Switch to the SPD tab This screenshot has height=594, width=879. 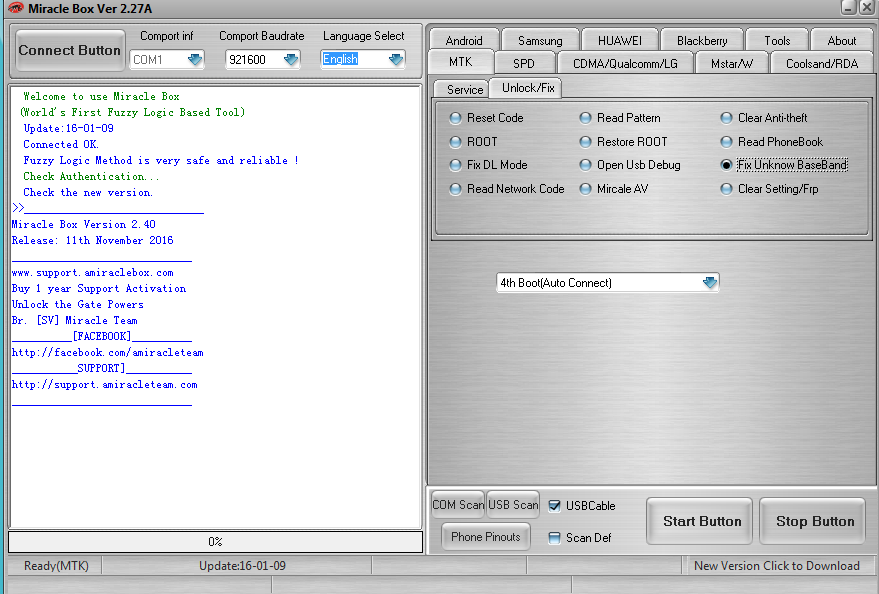pos(524,63)
